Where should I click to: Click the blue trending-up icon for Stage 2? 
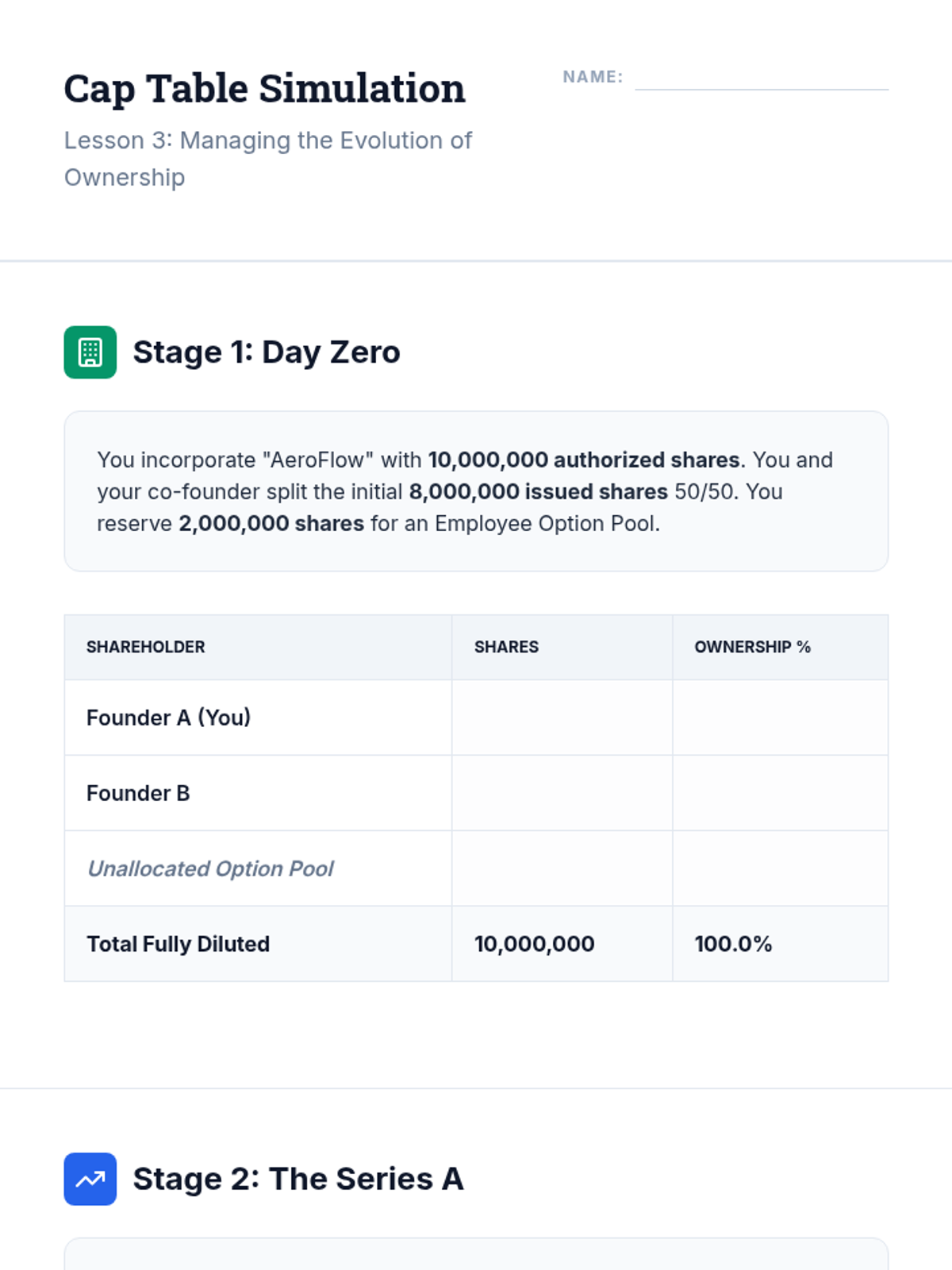pyautogui.click(x=90, y=1179)
